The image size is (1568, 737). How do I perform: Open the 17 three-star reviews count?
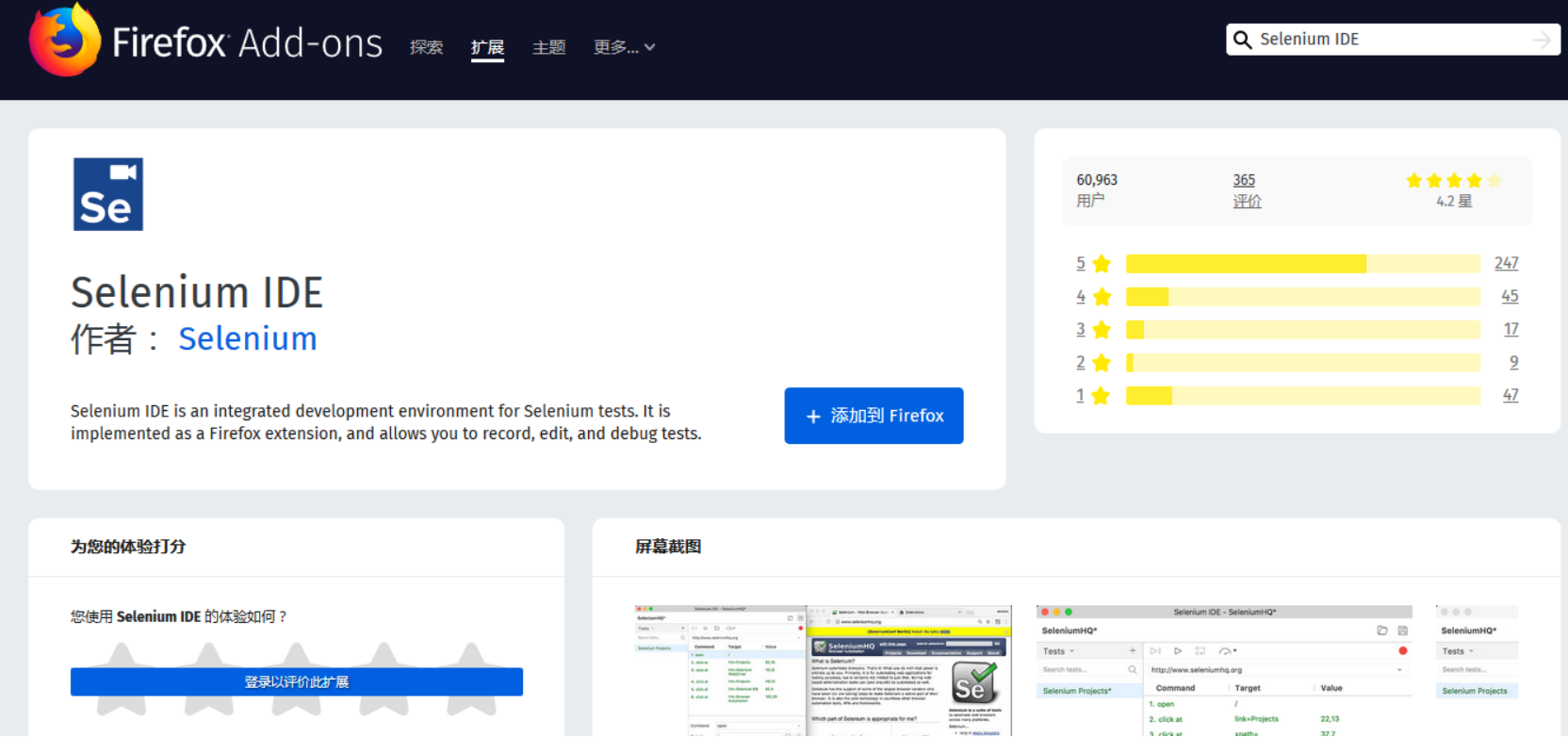pyautogui.click(x=1511, y=330)
